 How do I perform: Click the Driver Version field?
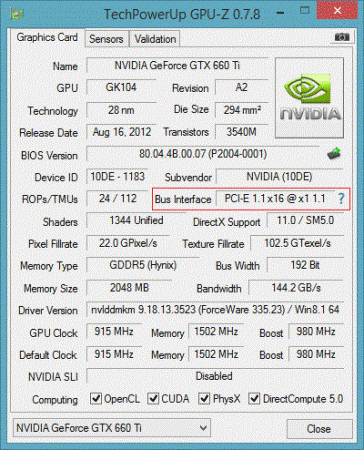[x=215, y=310]
